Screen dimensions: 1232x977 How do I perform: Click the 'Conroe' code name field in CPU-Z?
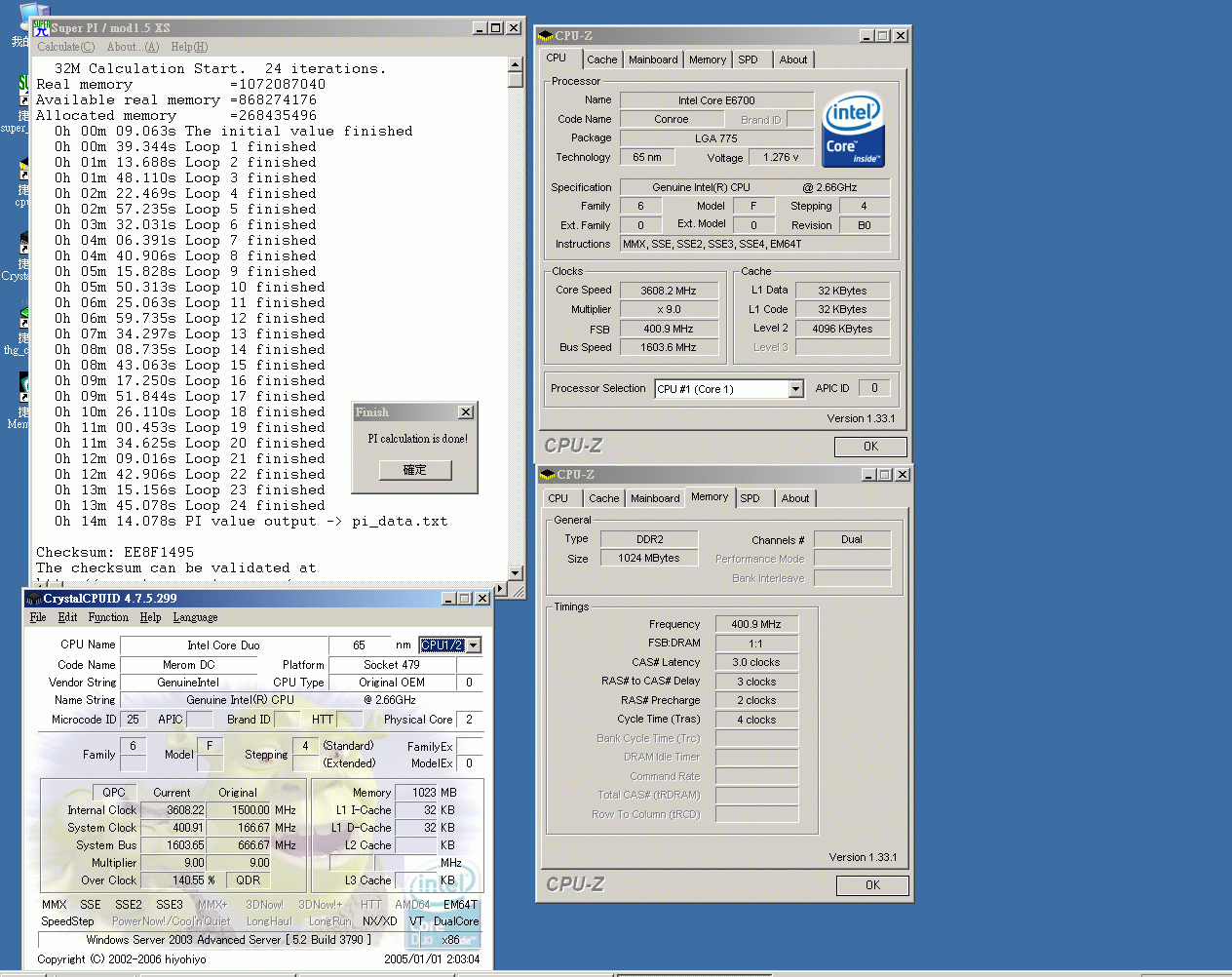pos(672,119)
